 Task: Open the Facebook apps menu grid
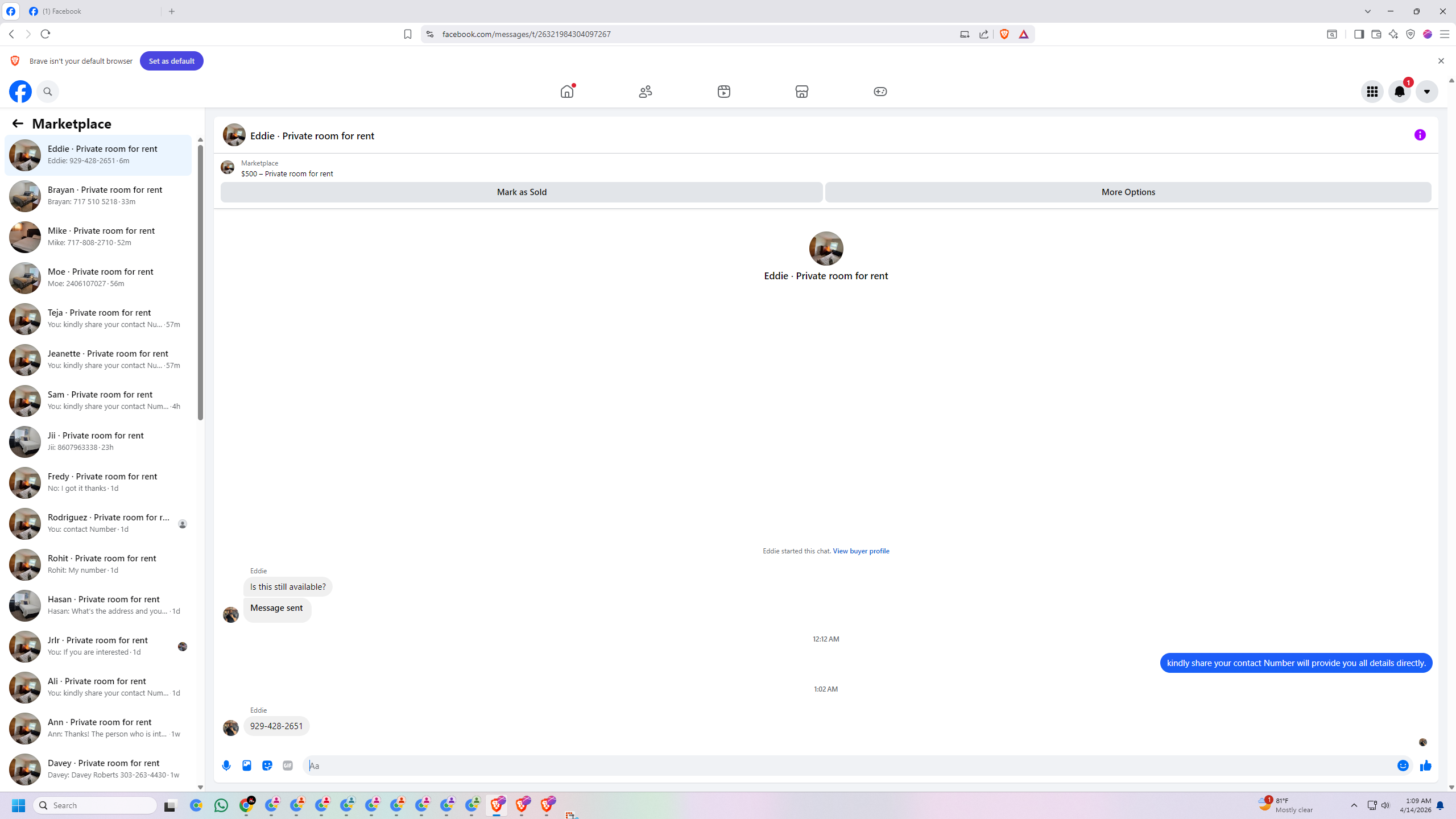click(1372, 92)
